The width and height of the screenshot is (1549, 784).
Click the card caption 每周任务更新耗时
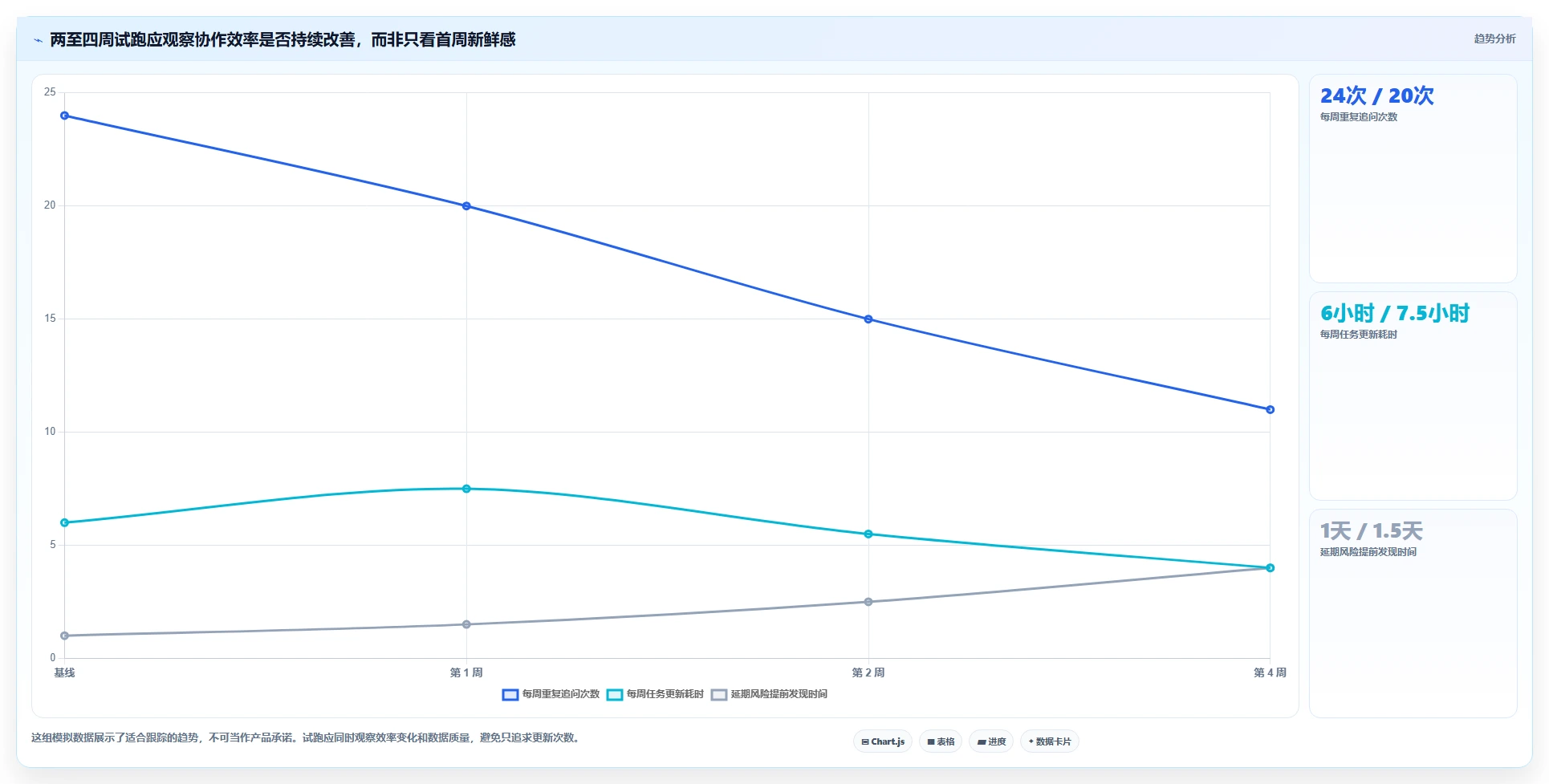click(1359, 335)
